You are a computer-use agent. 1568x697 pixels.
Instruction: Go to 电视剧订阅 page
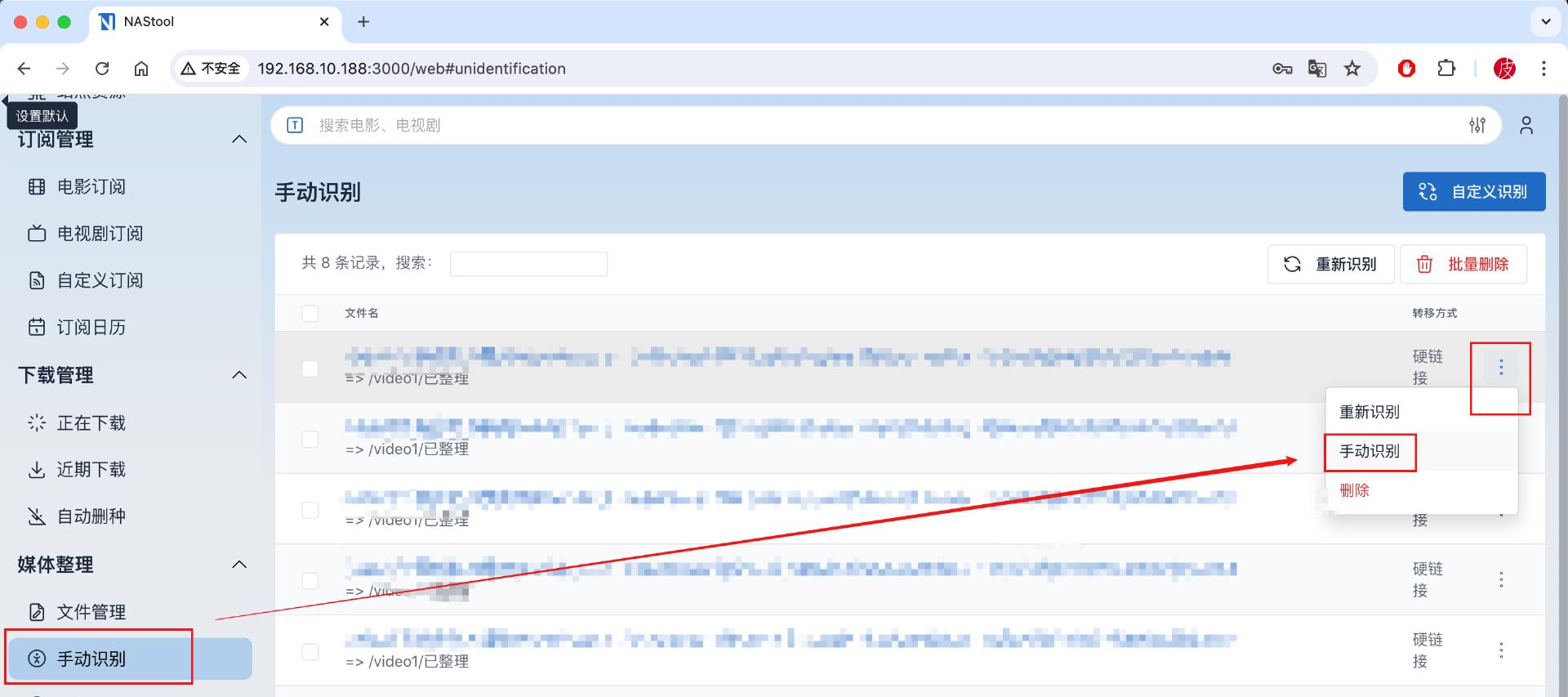[x=99, y=234]
